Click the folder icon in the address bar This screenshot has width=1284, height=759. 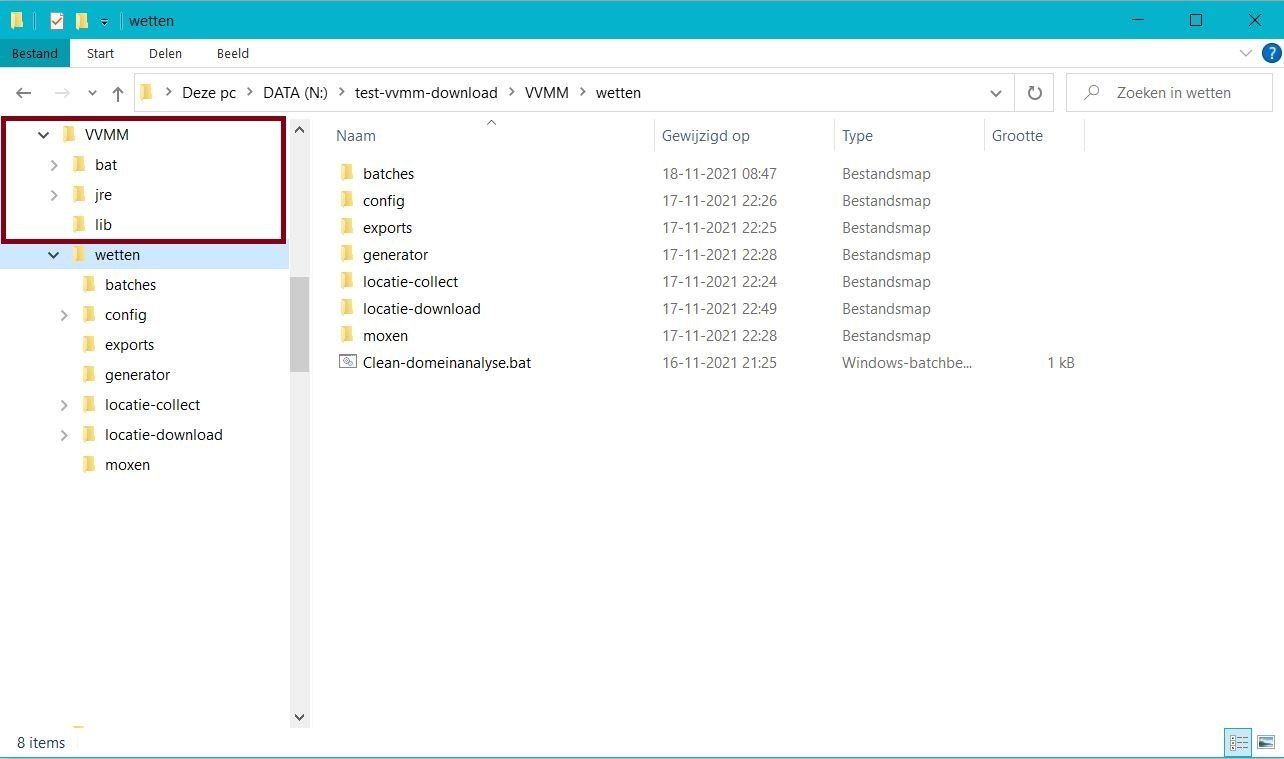click(147, 93)
